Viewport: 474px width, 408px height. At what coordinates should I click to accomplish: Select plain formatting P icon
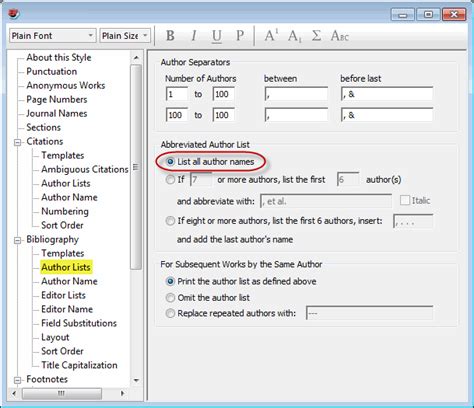pos(240,35)
